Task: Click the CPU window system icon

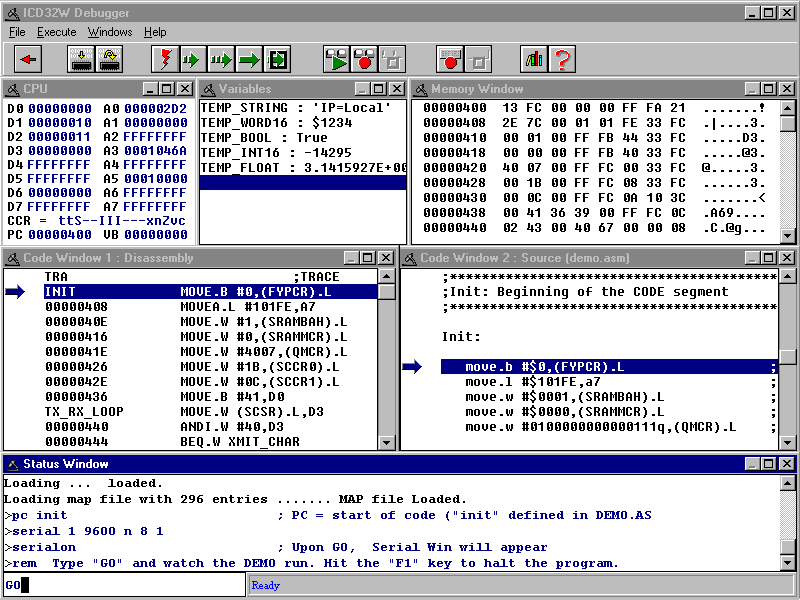Action: pos(13,89)
